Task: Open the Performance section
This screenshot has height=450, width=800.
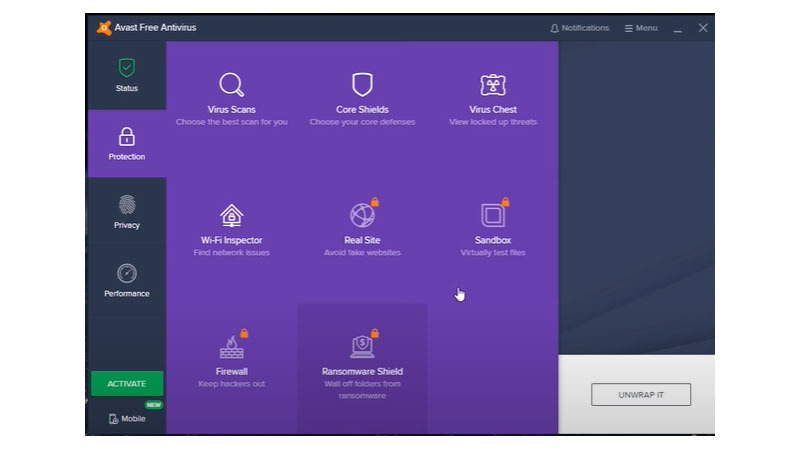Action: 127,281
